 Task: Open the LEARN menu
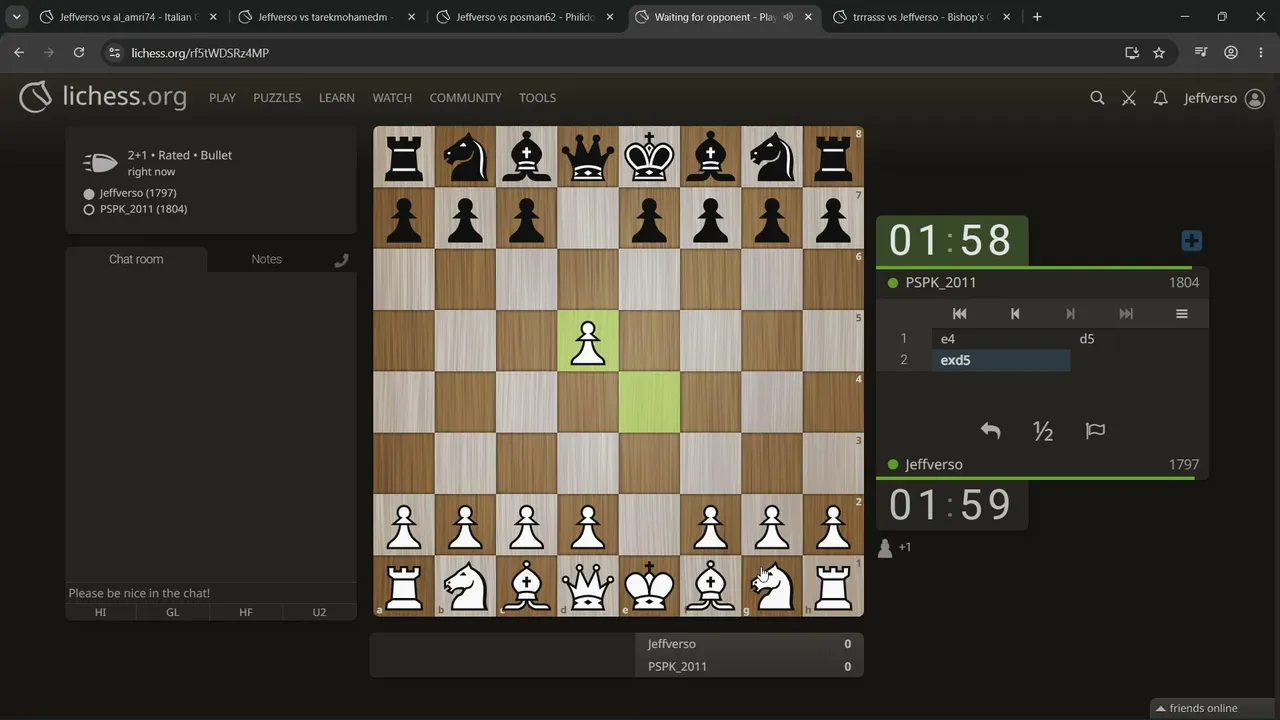tap(337, 98)
